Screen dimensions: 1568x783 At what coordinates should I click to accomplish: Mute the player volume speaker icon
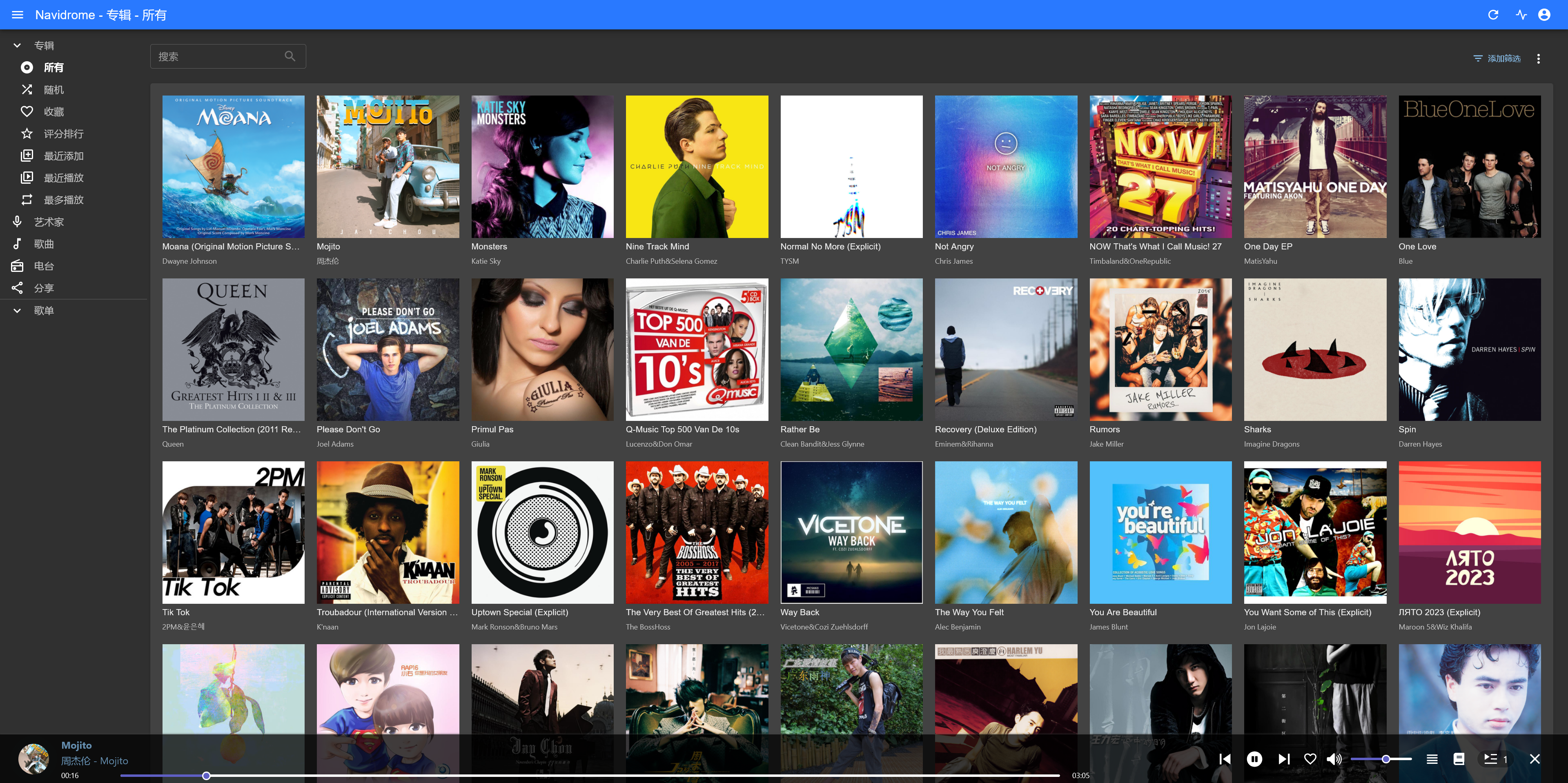pos(1334,759)
